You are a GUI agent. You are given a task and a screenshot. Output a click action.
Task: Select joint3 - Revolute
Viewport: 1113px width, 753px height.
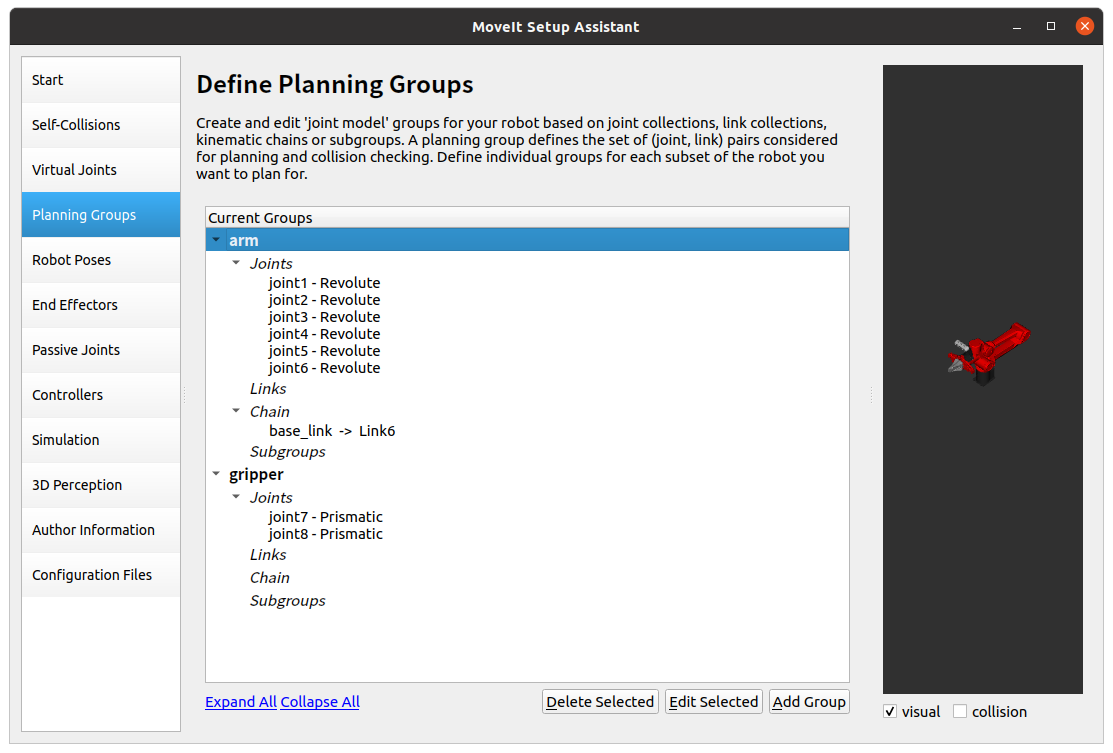point(324,317)
